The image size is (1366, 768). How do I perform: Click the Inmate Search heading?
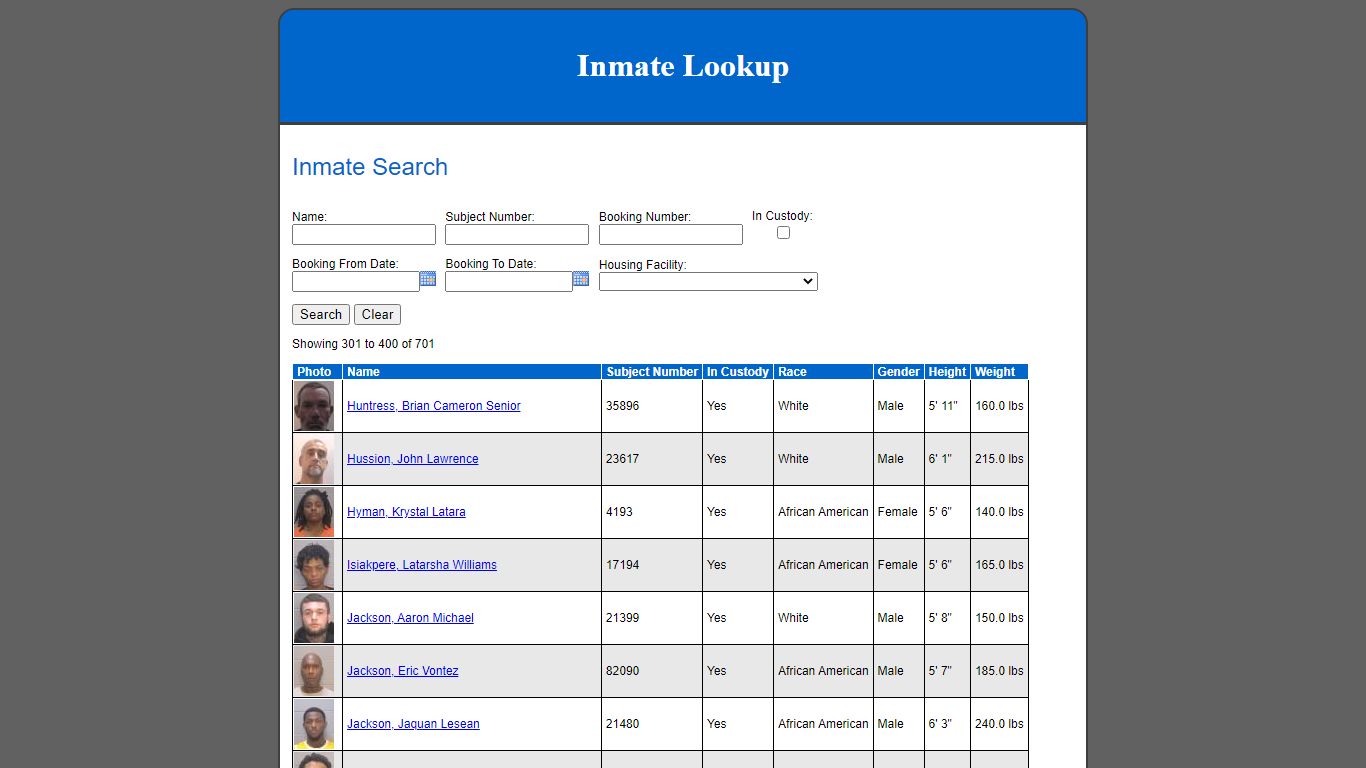coord(370,167)
